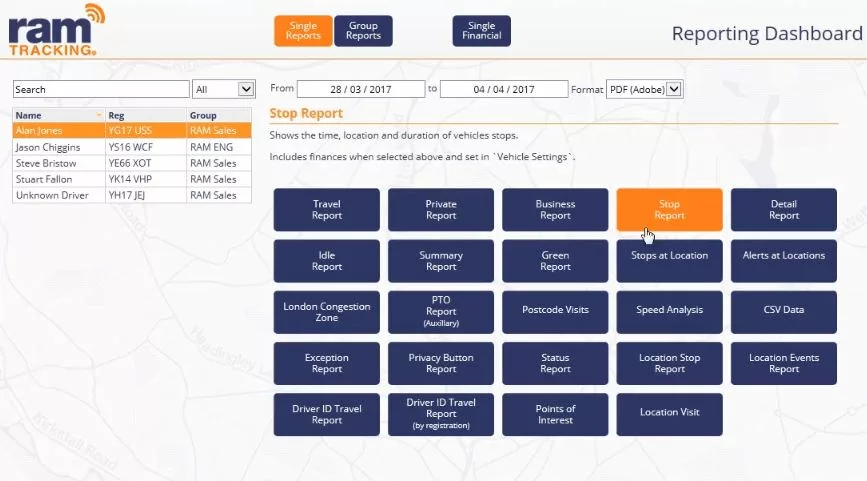
Task: Edit the 'to' date field
Action: [x=504, y=89]
